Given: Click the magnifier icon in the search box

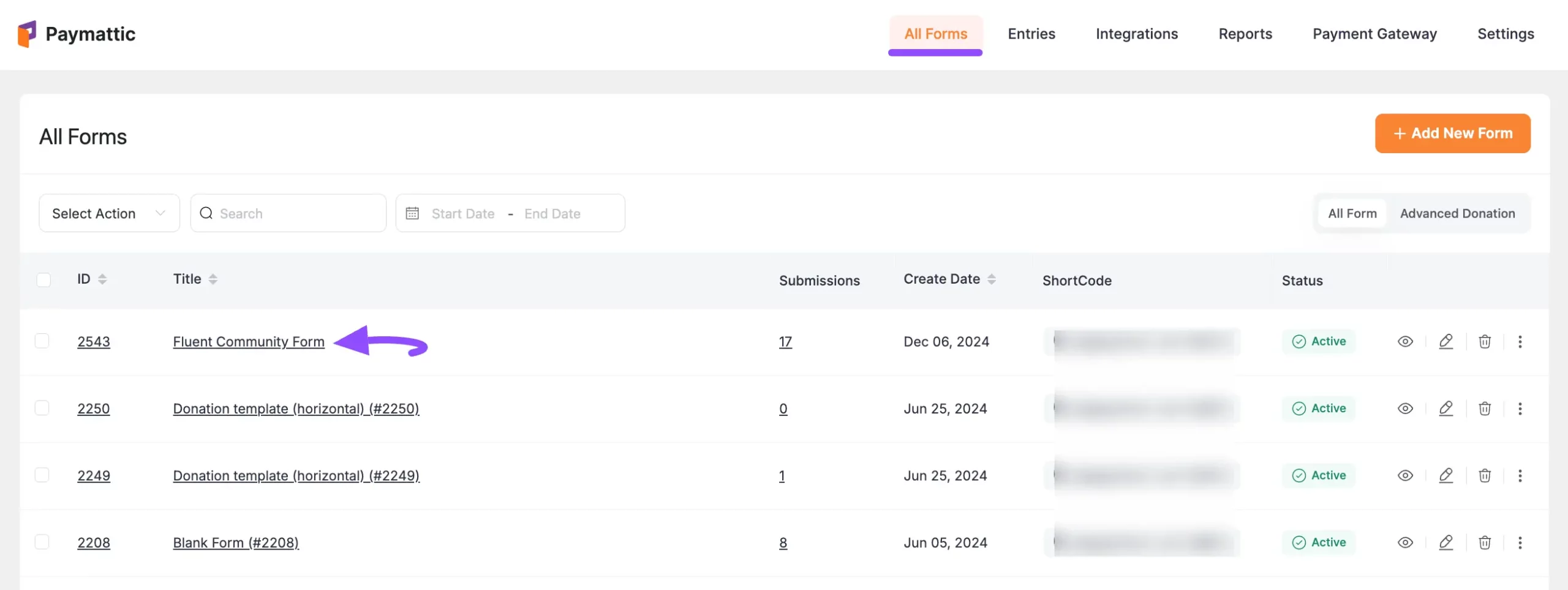Looking at the screenshot, I should (206, 213).
